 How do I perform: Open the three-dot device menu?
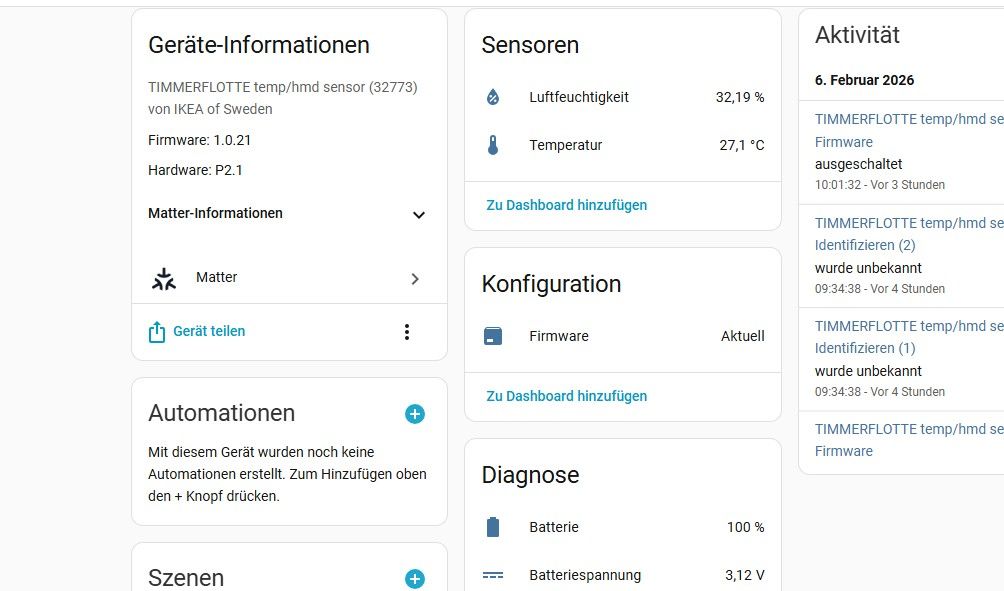click(x=406, y=332)
